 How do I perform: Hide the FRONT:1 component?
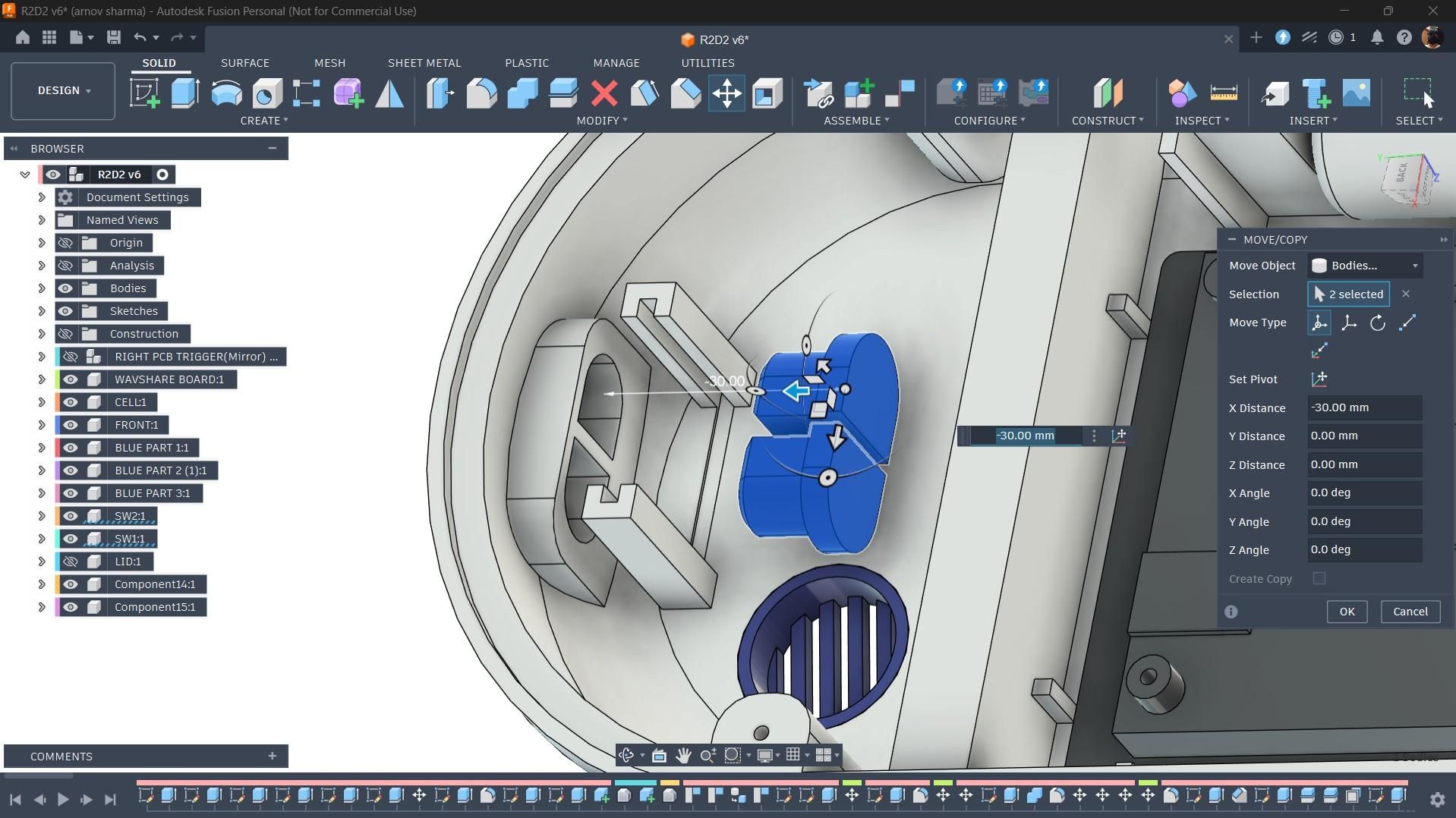tap(71, 425)
